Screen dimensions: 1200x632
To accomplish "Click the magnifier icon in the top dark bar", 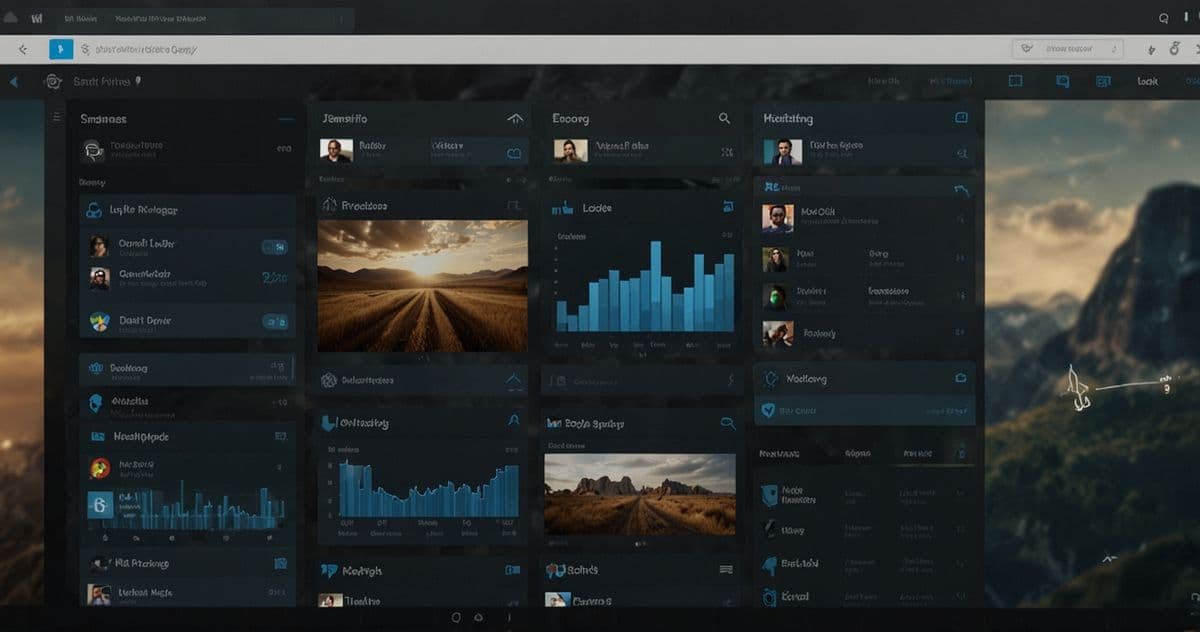I will (1163, 18).
